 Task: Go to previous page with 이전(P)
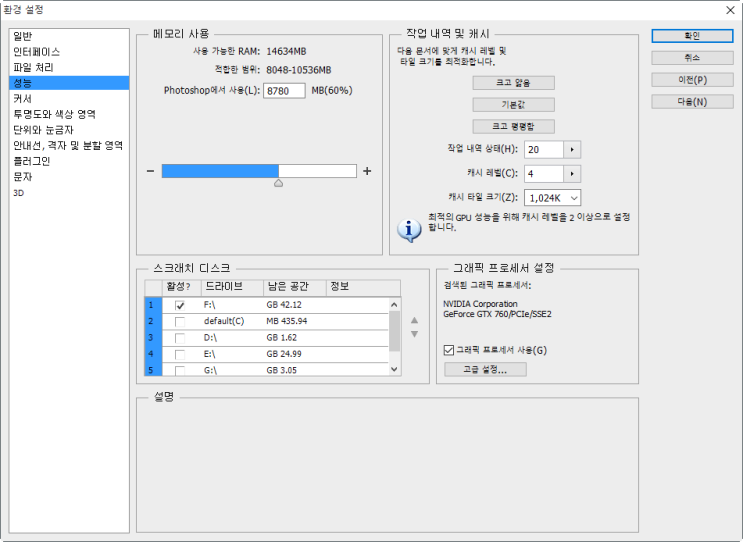click(692, 80)
